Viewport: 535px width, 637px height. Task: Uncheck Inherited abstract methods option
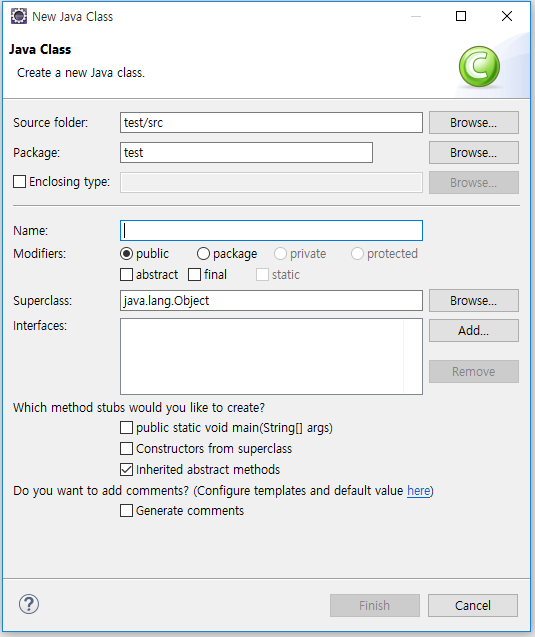(x=126, y=470)
